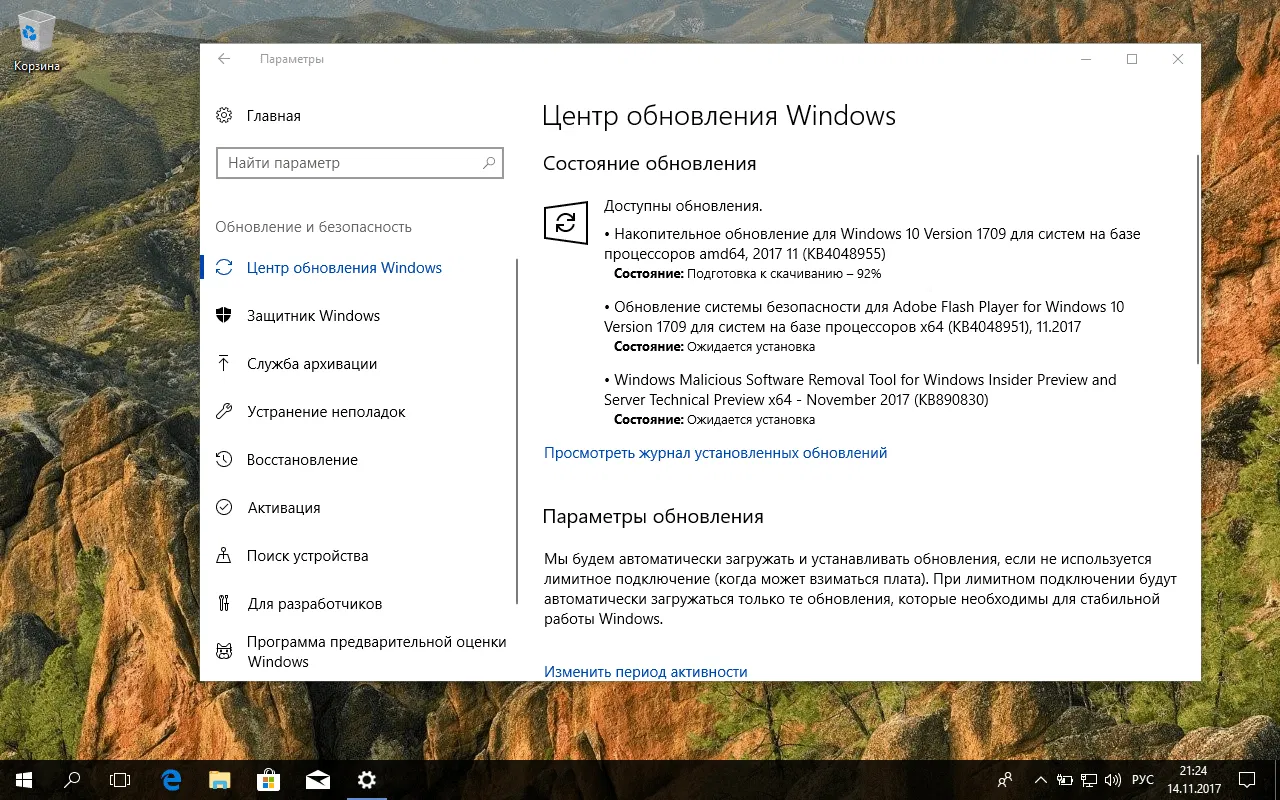This screenshot has height=800, width=1280.
Task: Select the Служба архивации backup section
Action: pyautogui.click(x=312, y=364)
